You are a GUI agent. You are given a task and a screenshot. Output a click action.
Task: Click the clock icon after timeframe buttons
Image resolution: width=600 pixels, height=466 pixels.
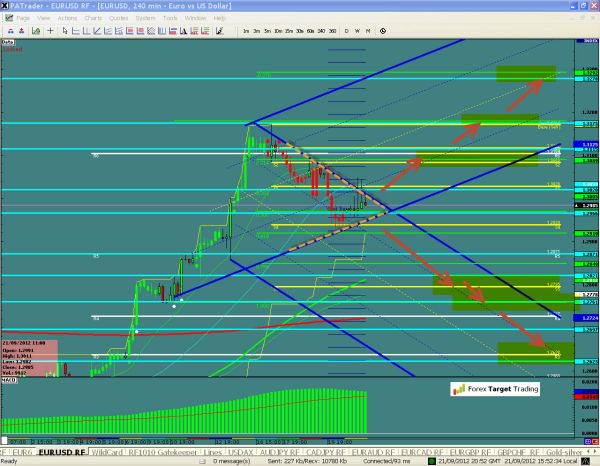380,32
